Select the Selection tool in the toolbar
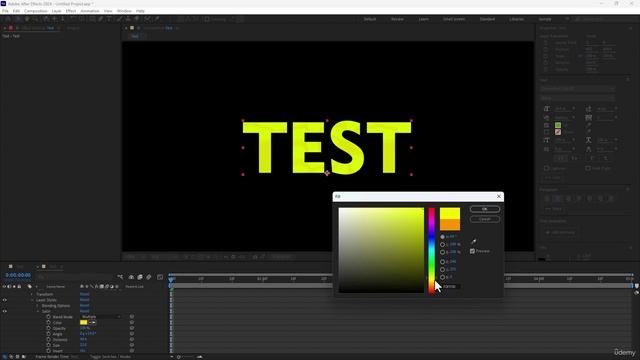Image resolution: width=640 pixels, height=360 pixels. tap(18, 19)
